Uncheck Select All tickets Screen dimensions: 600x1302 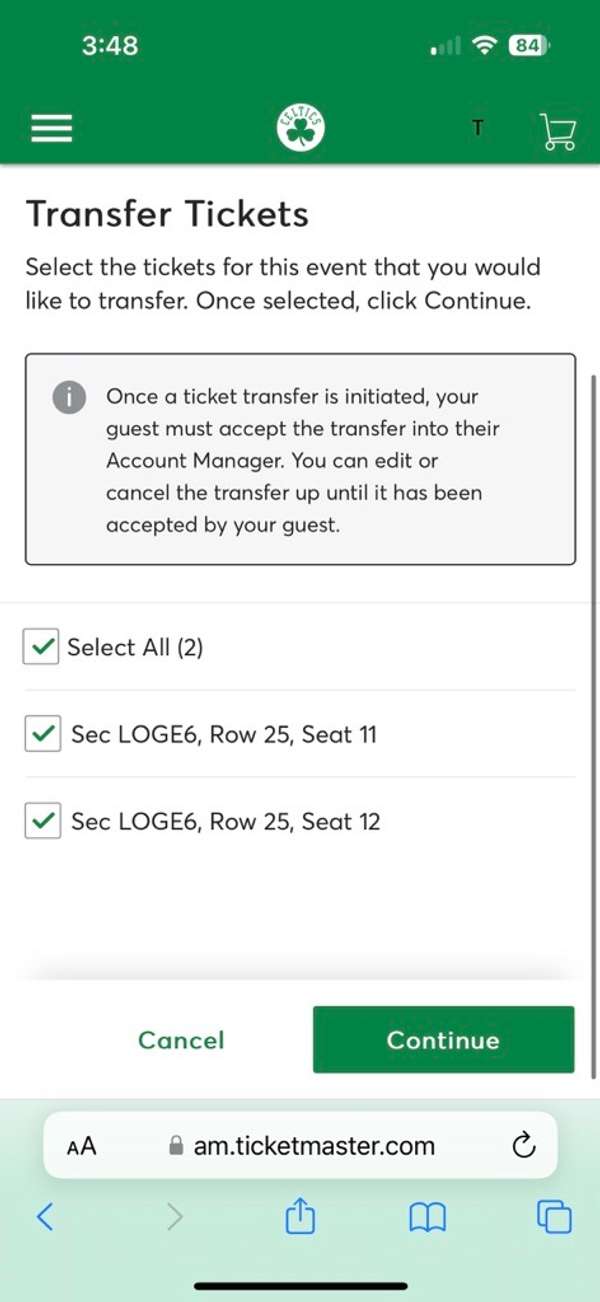40,647
